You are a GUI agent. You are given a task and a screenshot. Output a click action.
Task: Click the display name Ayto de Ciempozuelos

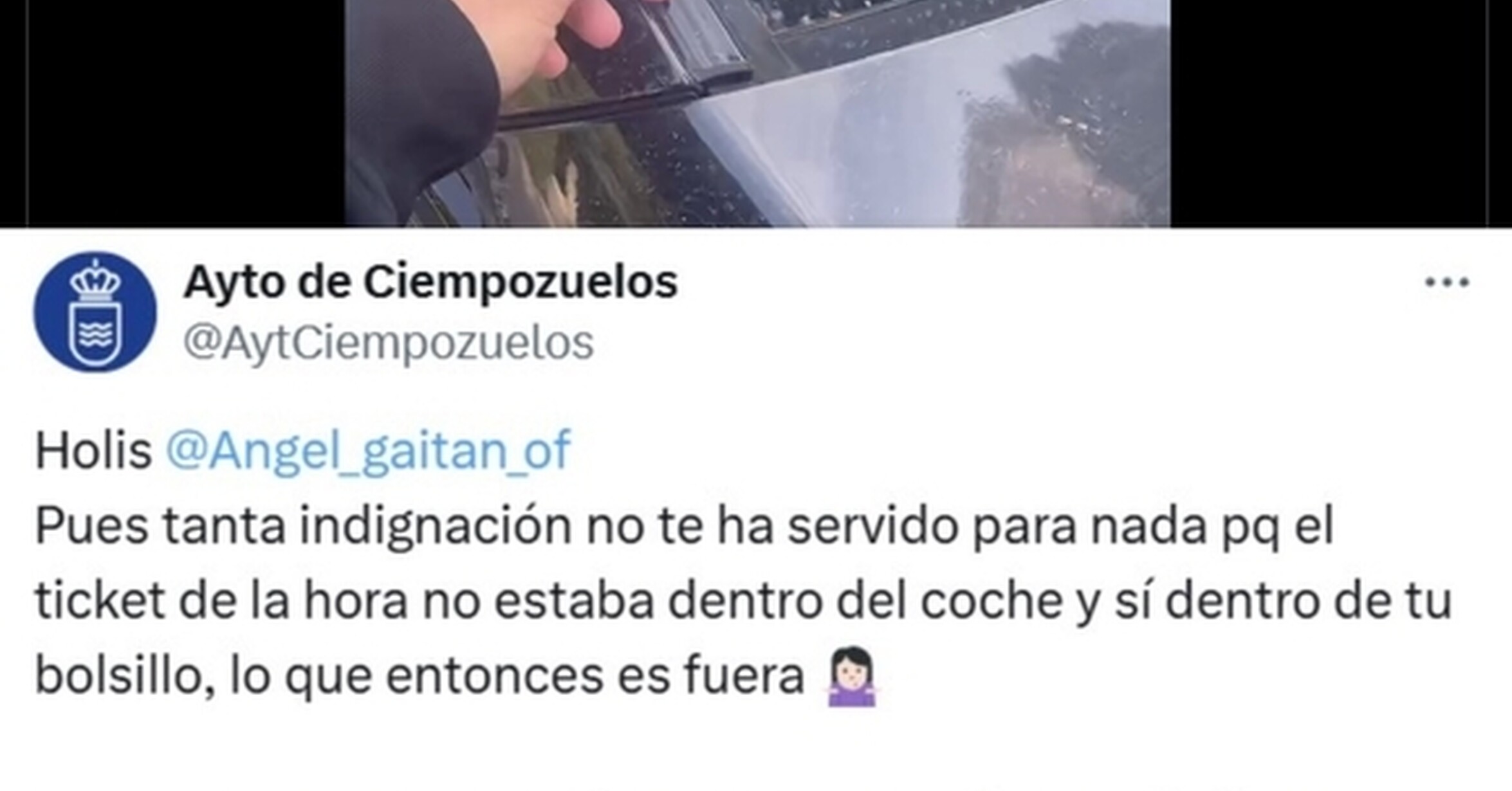click(430, 282)
